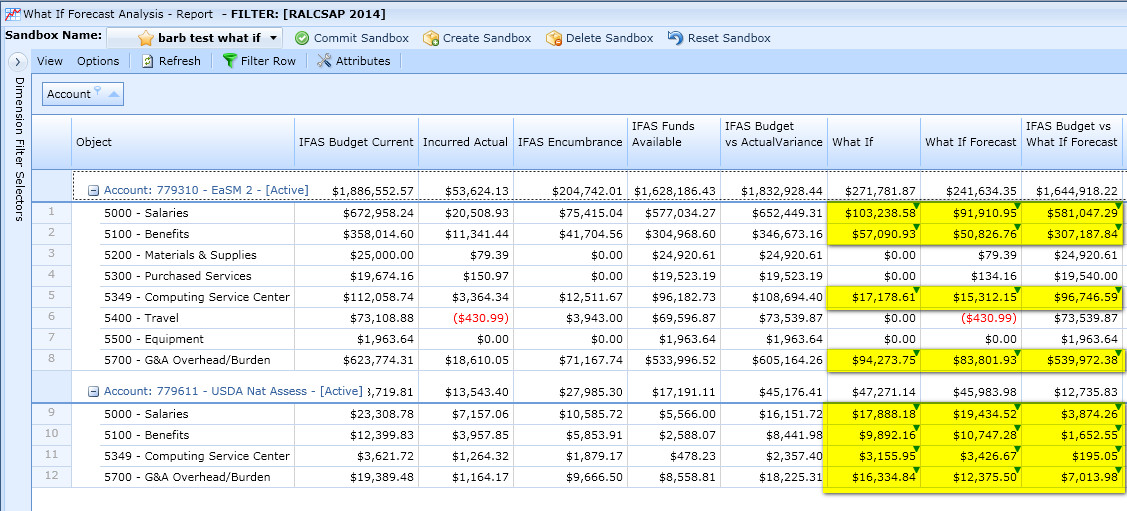Click the green Filter Row funnel icon

pos(230,61)
